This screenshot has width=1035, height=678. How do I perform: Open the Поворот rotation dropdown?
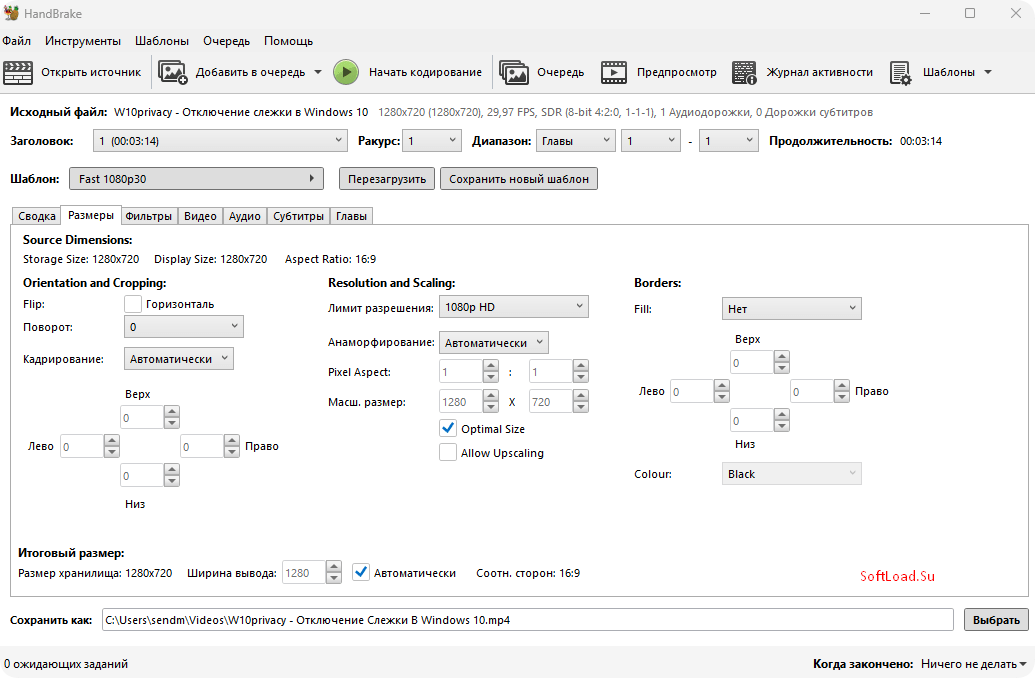coord(184,327)
